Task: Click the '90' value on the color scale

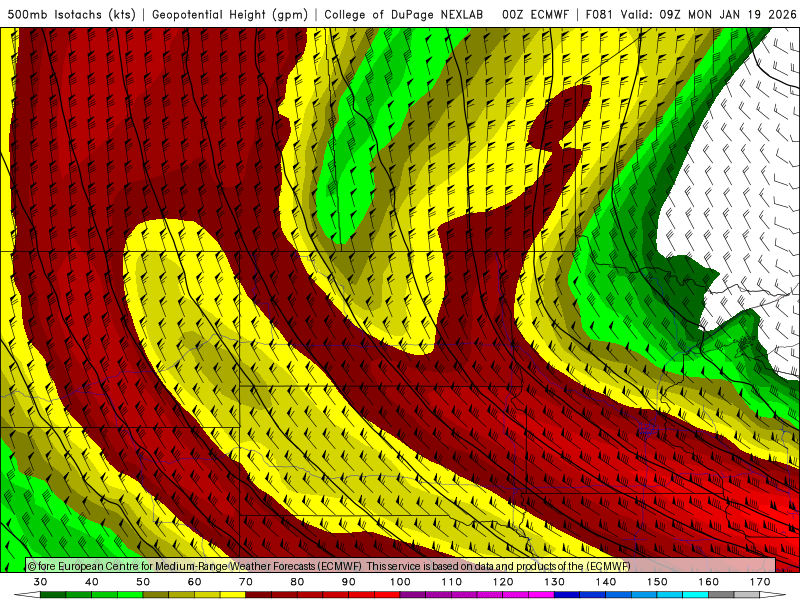Action: pyautogui.click(x=349, y=582)
